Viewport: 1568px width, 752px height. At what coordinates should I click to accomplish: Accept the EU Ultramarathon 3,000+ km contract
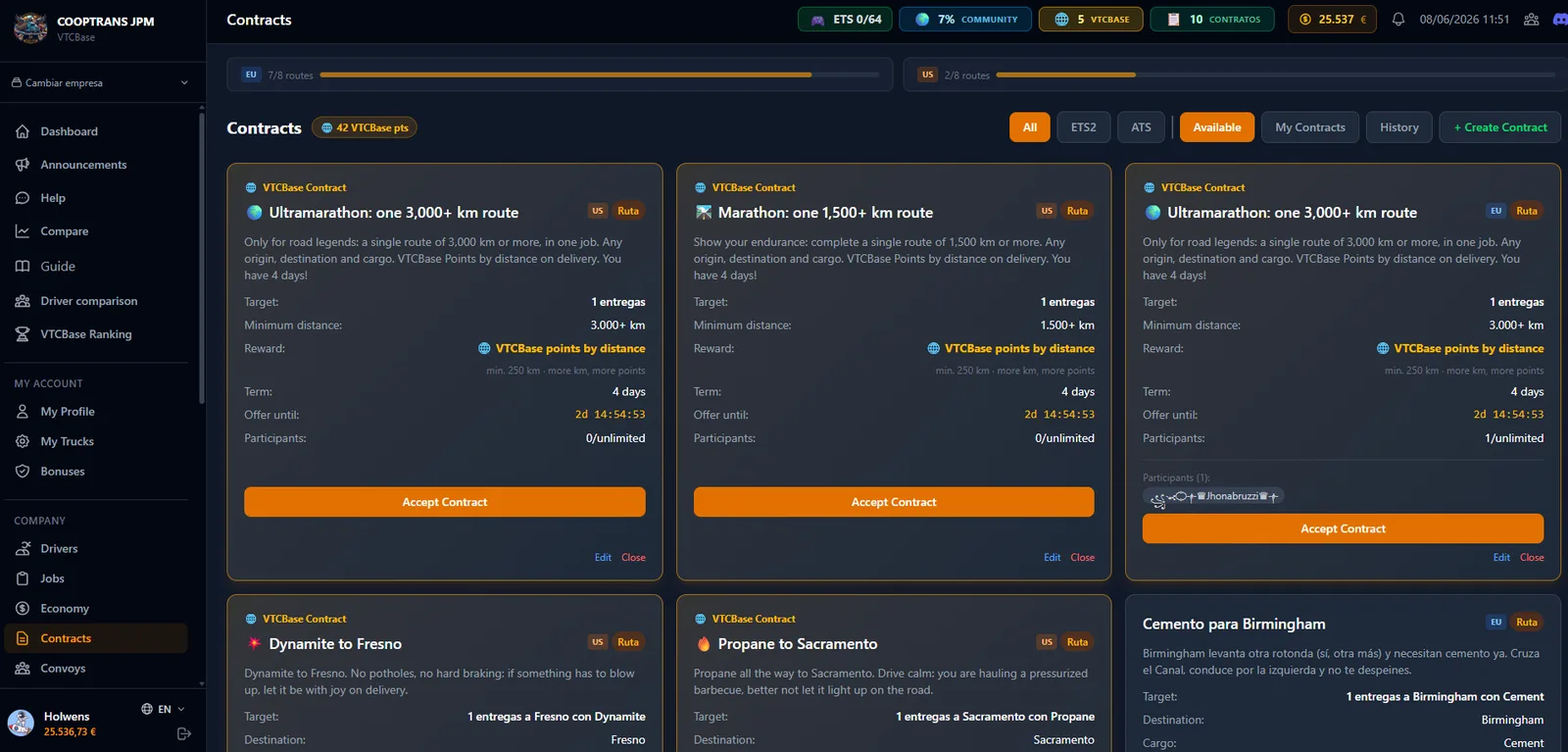tap(1343, 528)
